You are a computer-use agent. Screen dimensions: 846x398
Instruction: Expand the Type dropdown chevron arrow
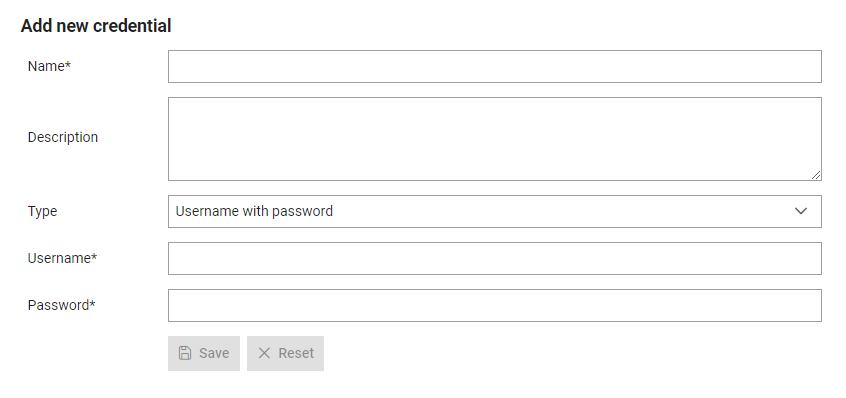pyautogui.click(x=801, y=211)
